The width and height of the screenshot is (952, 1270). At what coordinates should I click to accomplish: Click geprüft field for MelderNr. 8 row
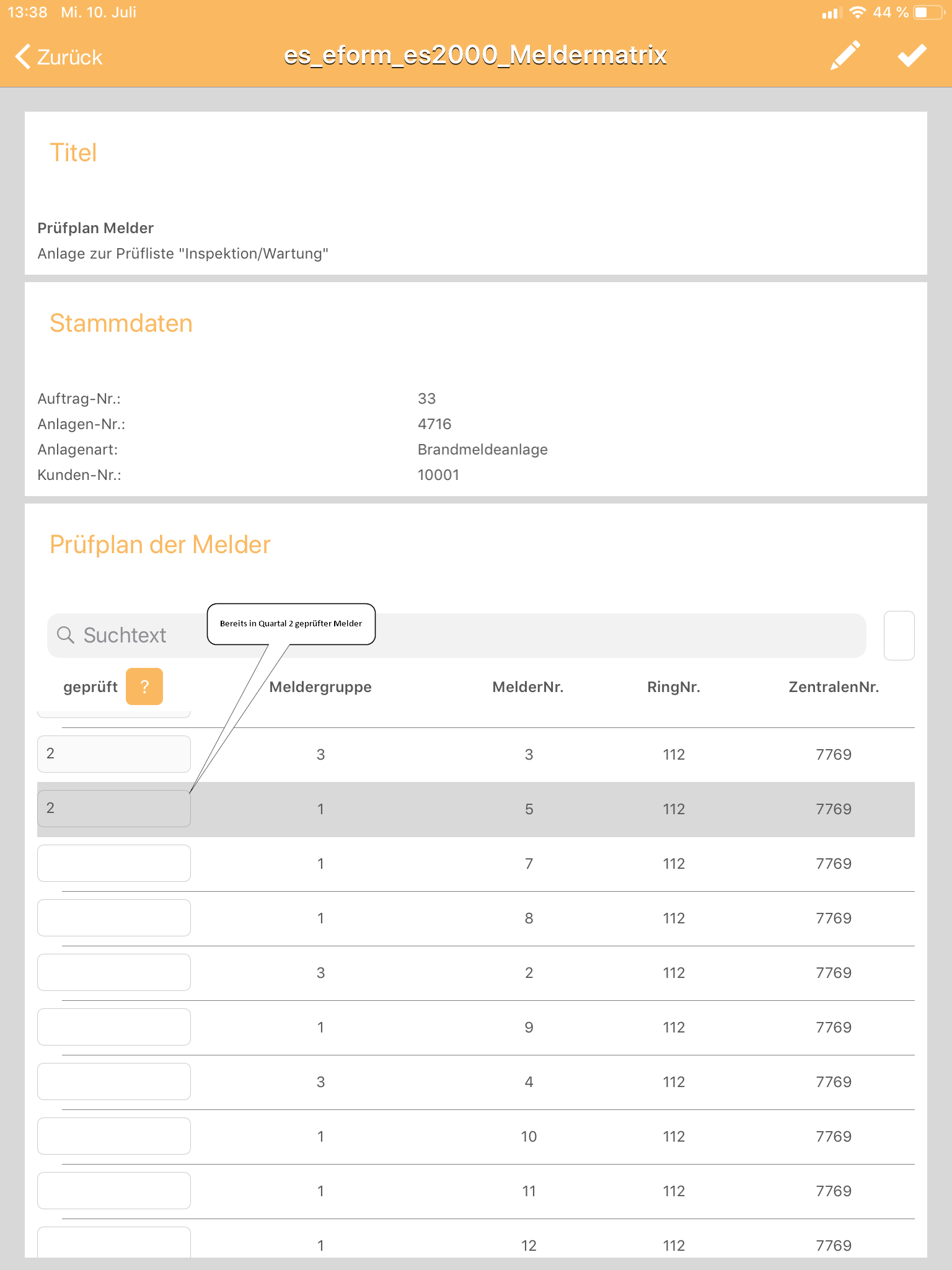pyautogui.click(x=114, y=918)
